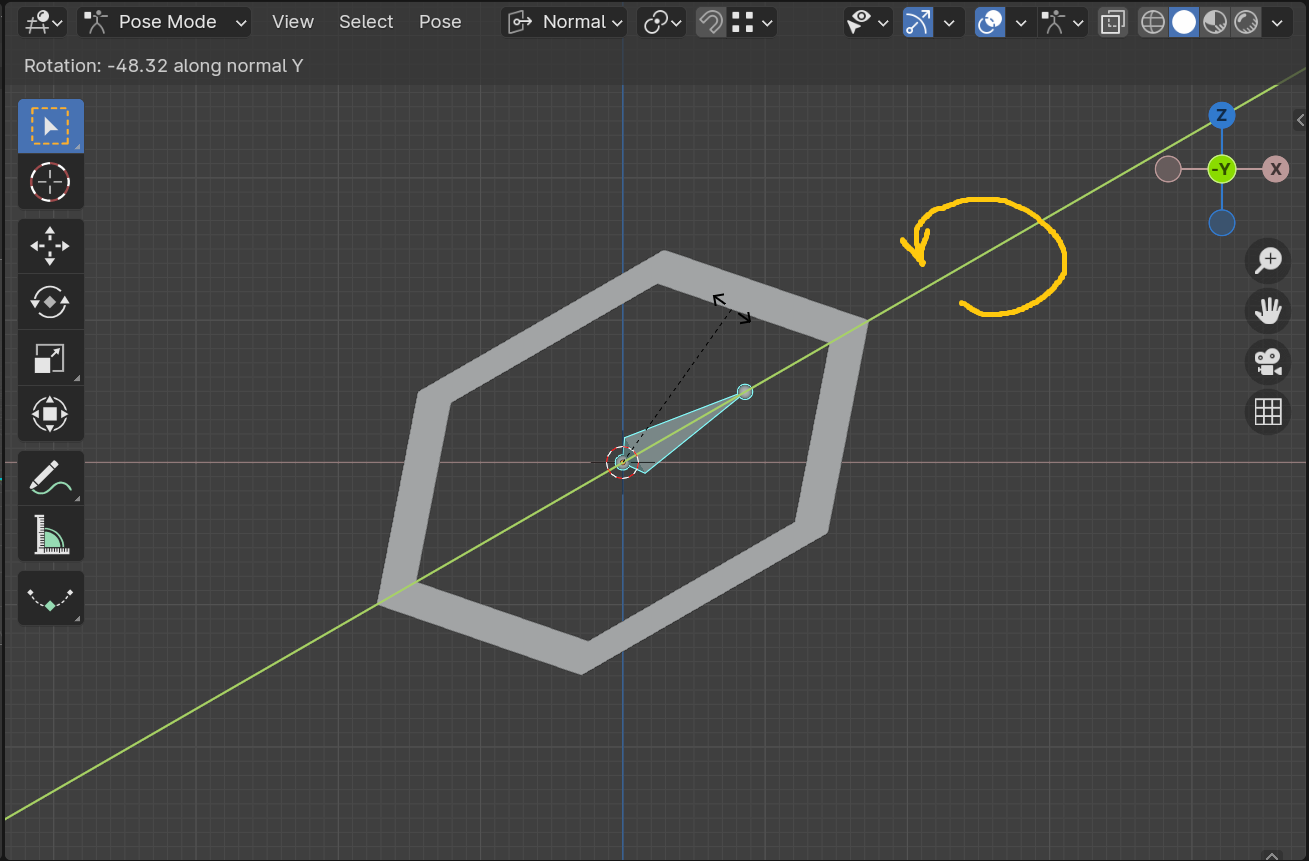Click the bone tail joint sphere
1309x861 pixels.
point(745,391)
